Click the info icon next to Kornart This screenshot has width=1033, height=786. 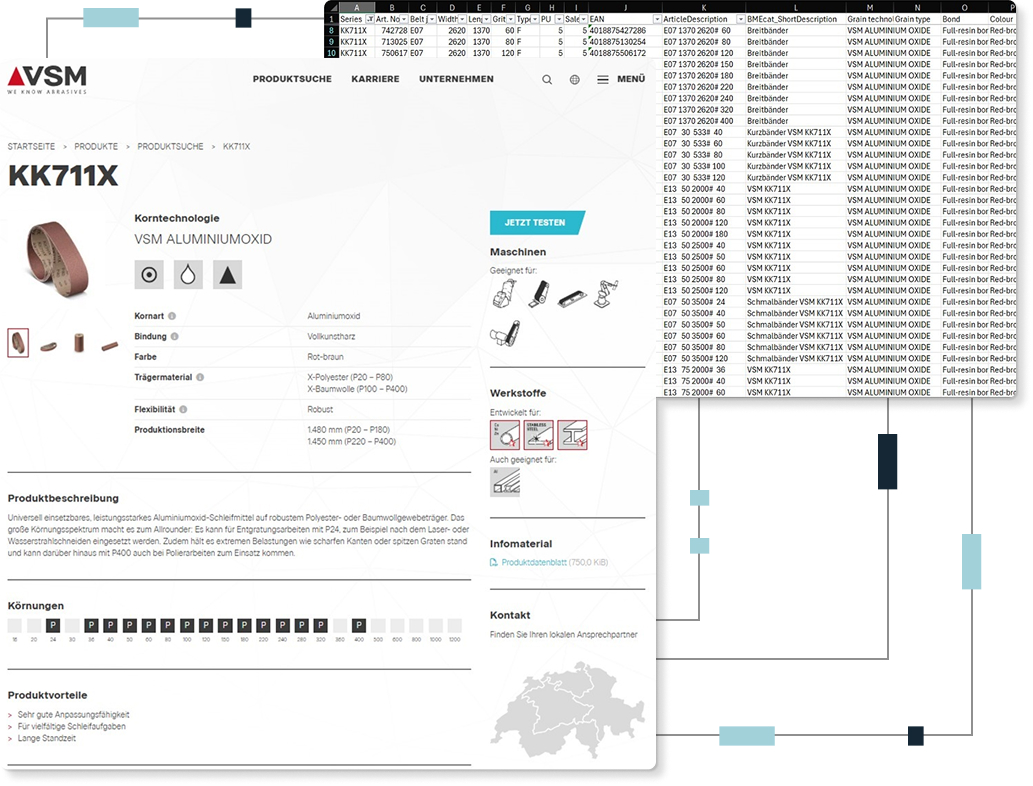pyautogui.click(x=172, y=316)
